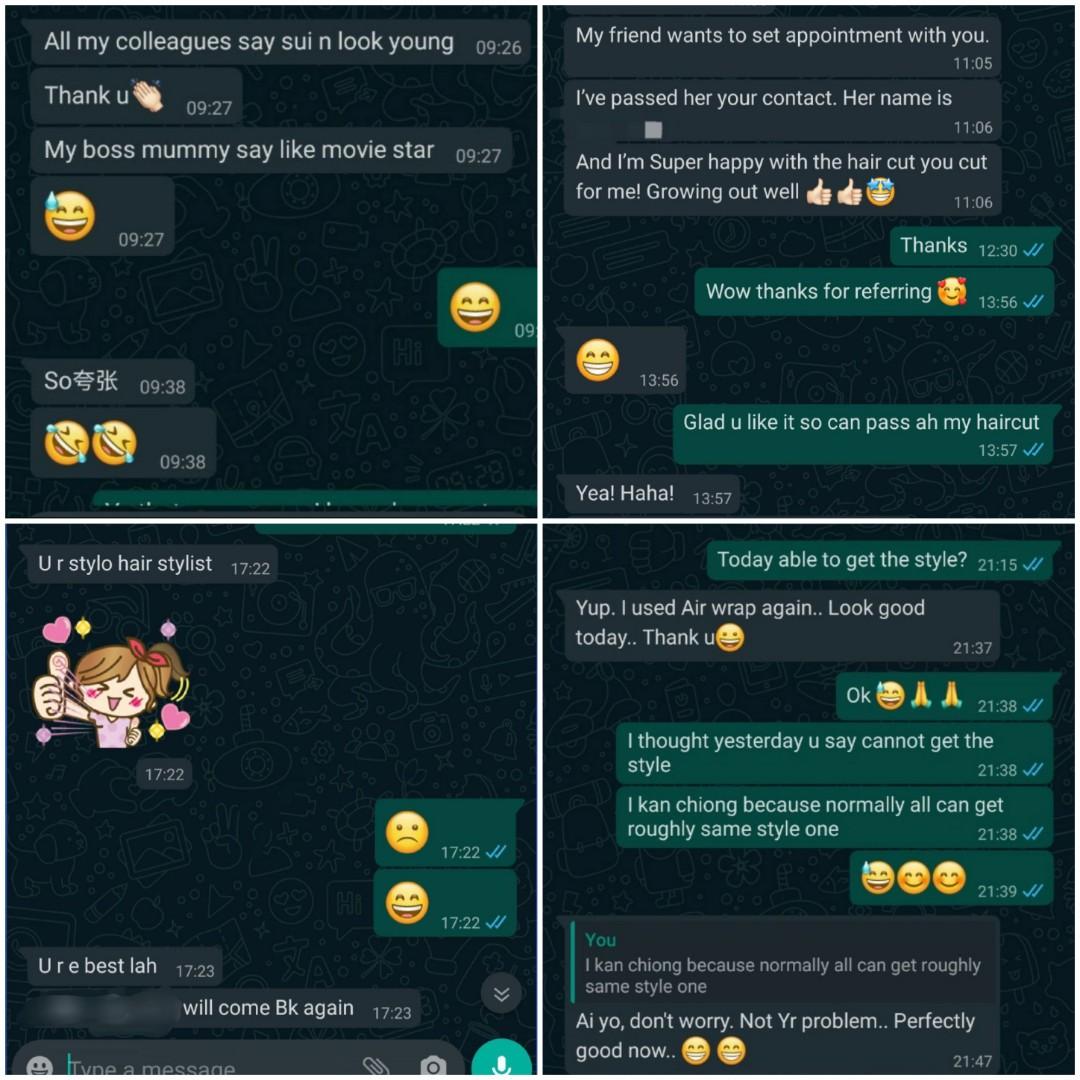The width and height of the screenshot is (1080, 1080).
Task: Tap the sweat-smile emoji received at 09:27
Action: (x=102, y=217)
